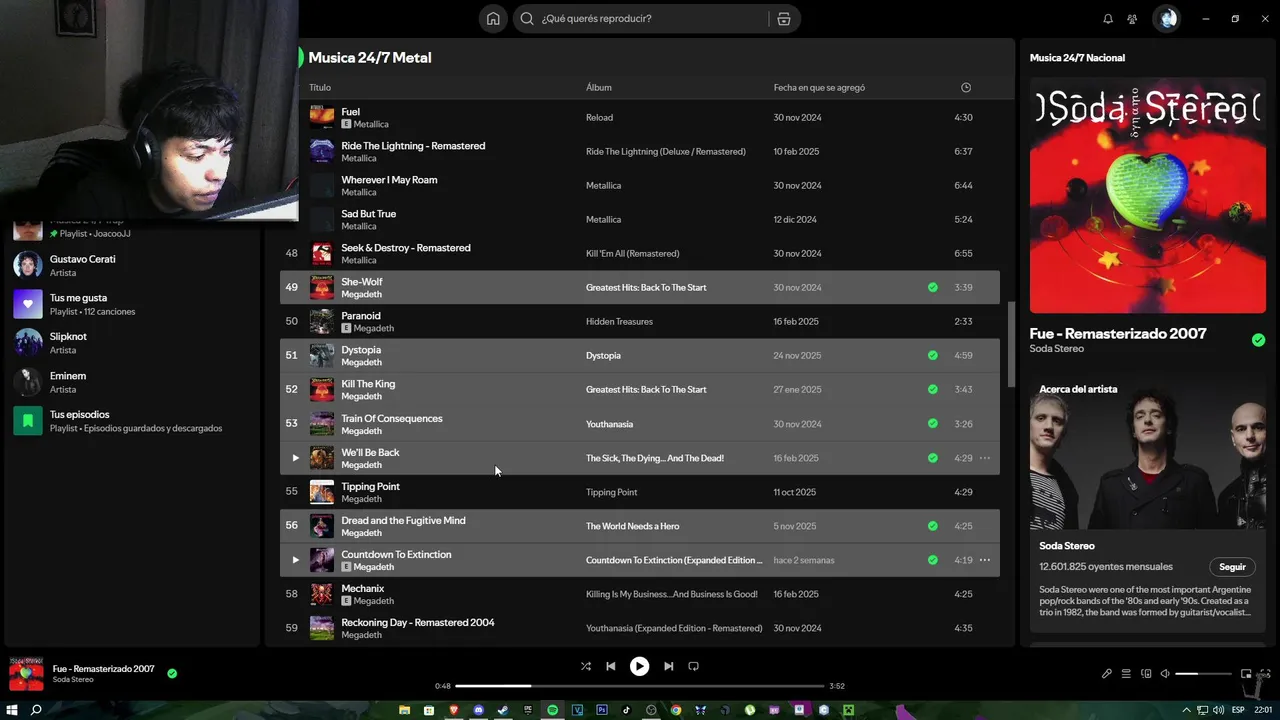The height and width of the screenshot is (720, 1280).
Task: Open now-playing Fue - Remasterizado 2007 title
Action: [x=103, y=669]
